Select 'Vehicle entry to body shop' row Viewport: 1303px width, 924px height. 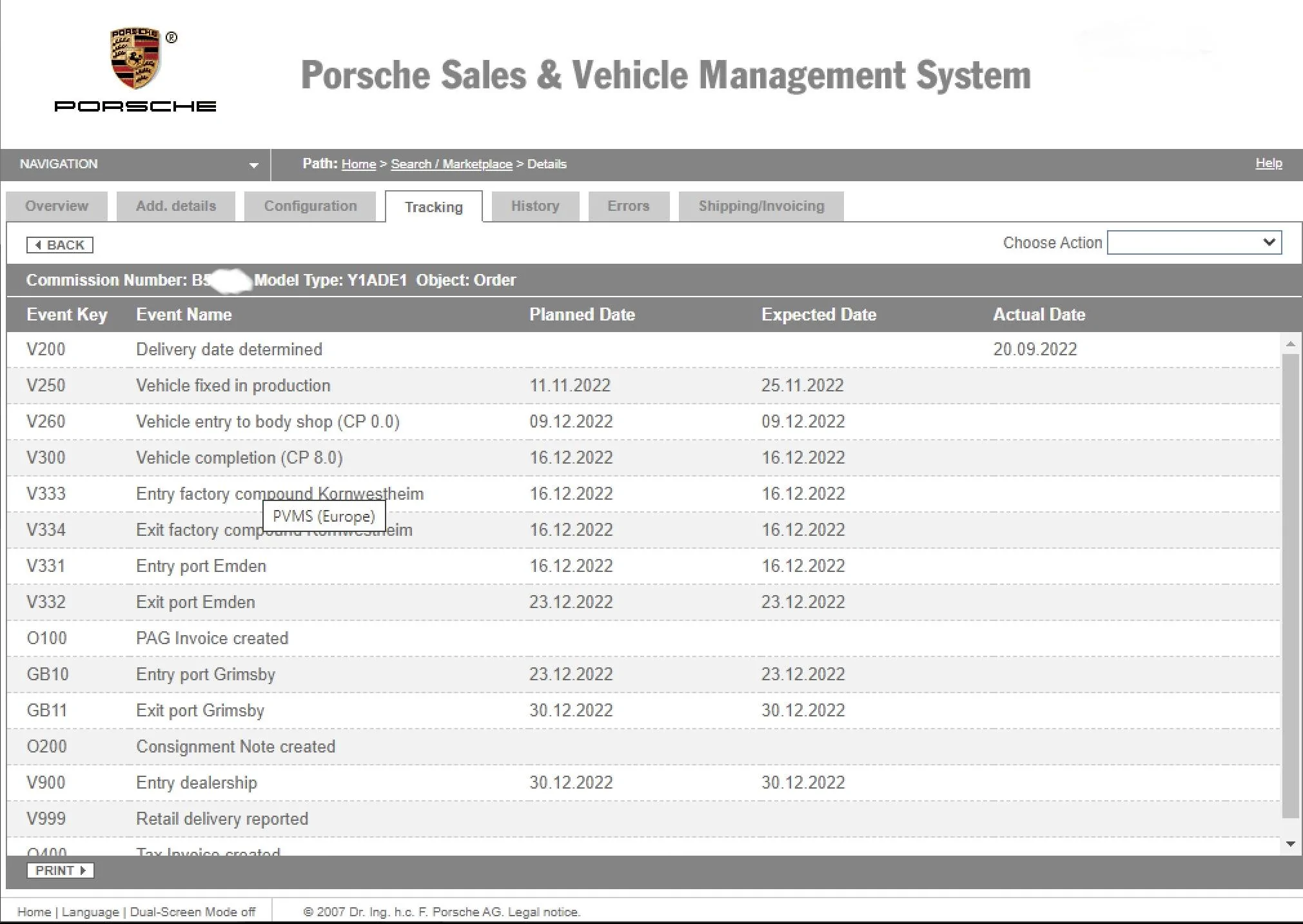point(643,422)
